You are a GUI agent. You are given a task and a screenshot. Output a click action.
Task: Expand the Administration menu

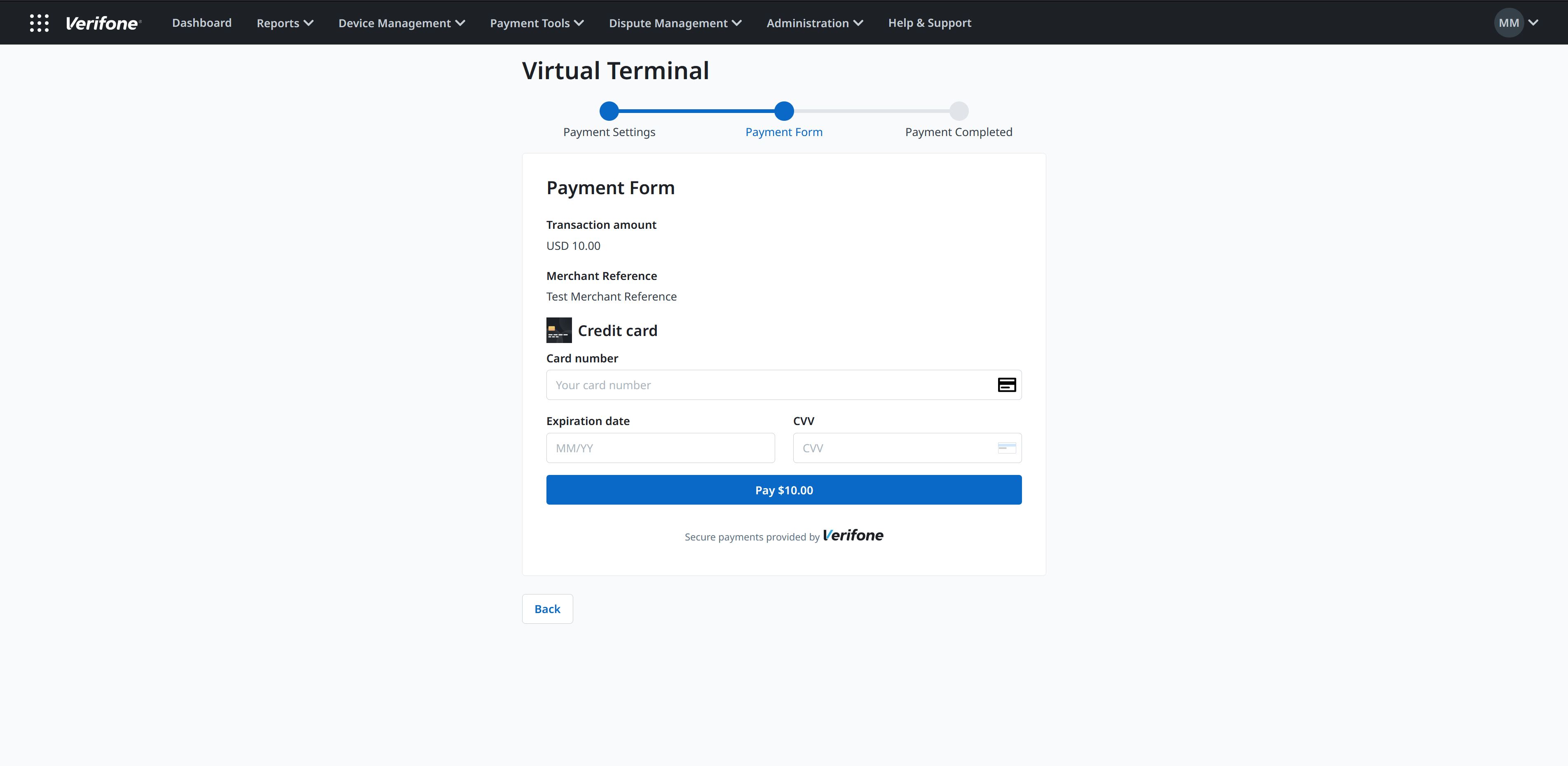point(814,23)
